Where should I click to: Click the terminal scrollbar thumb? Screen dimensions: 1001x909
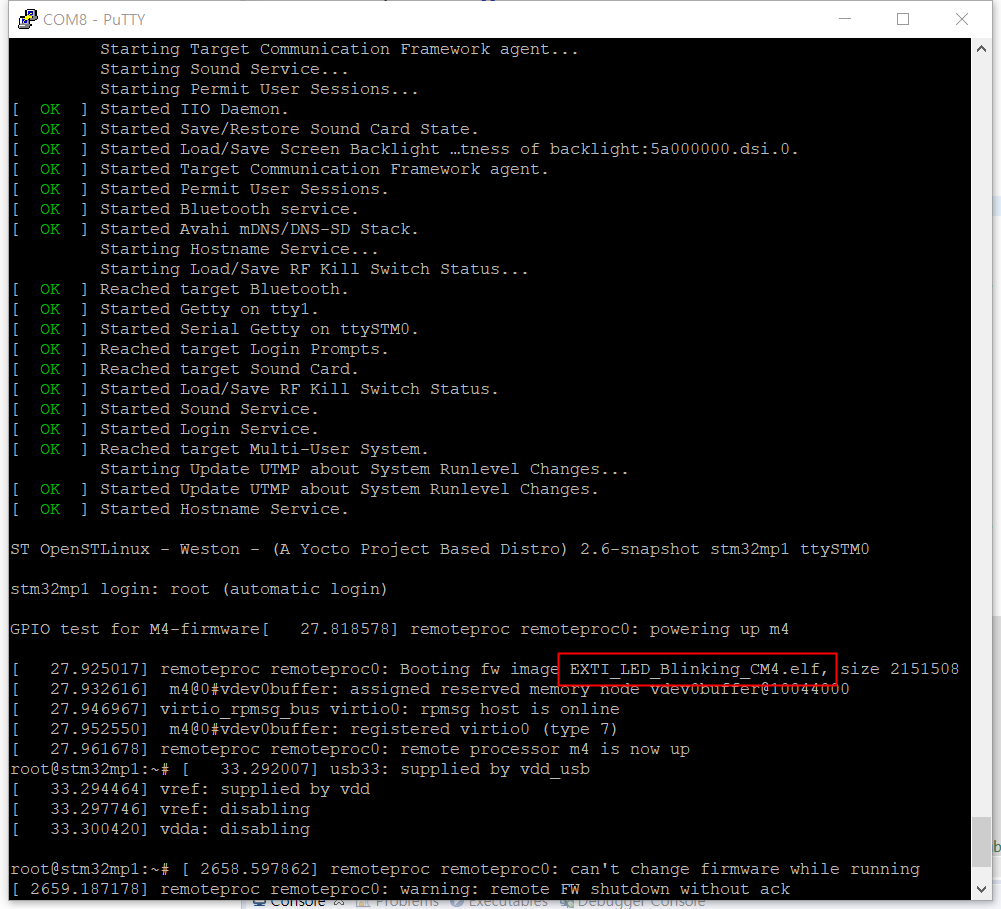[x=981, y=842]
